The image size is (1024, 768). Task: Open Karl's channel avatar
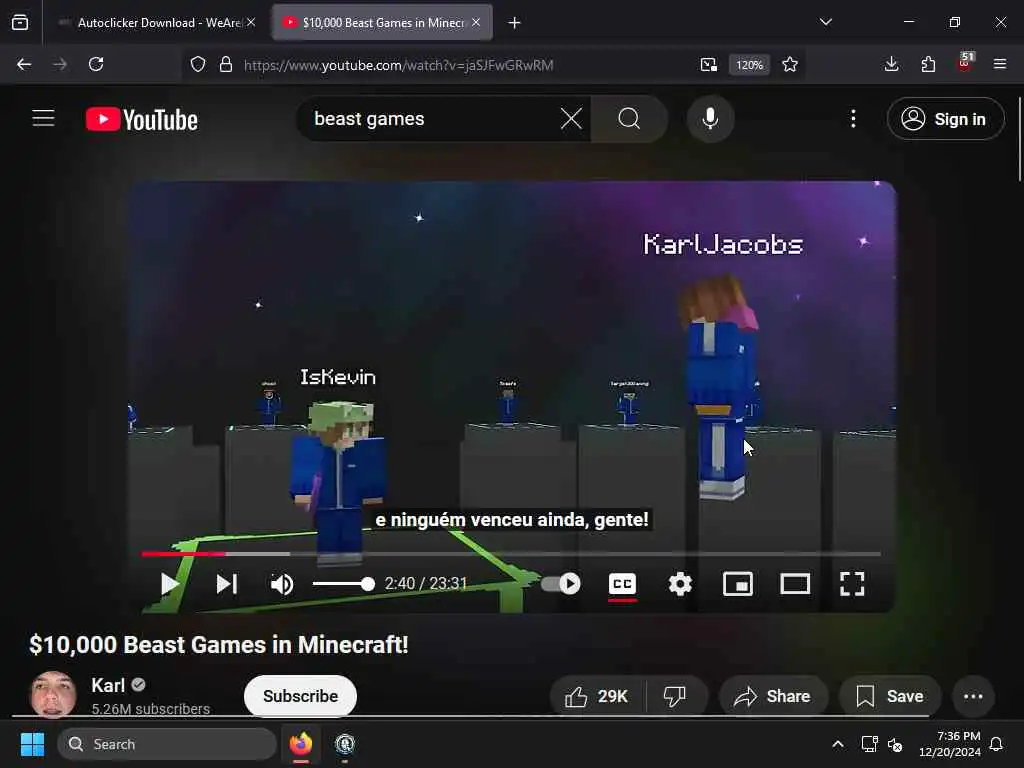click(x=54, y=695)
